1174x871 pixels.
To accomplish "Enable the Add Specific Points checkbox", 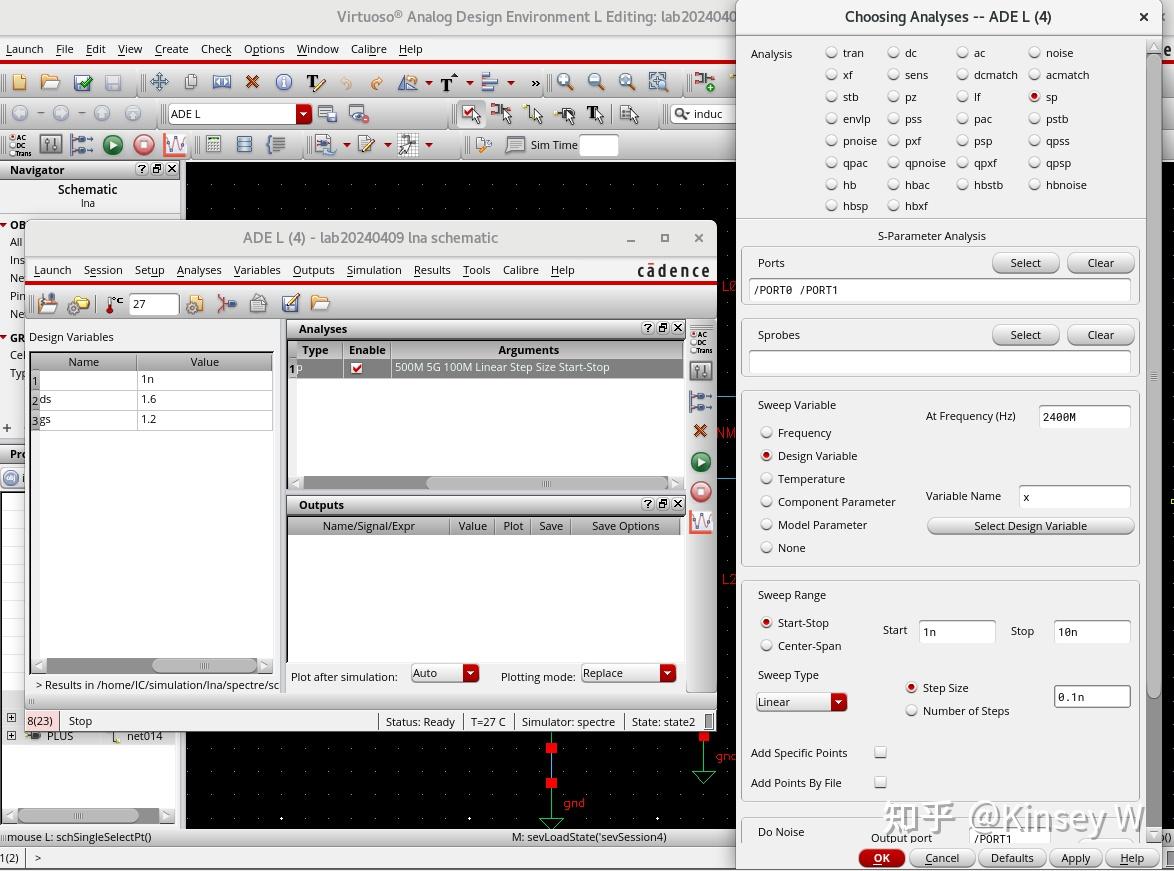I will coord(880,753).
